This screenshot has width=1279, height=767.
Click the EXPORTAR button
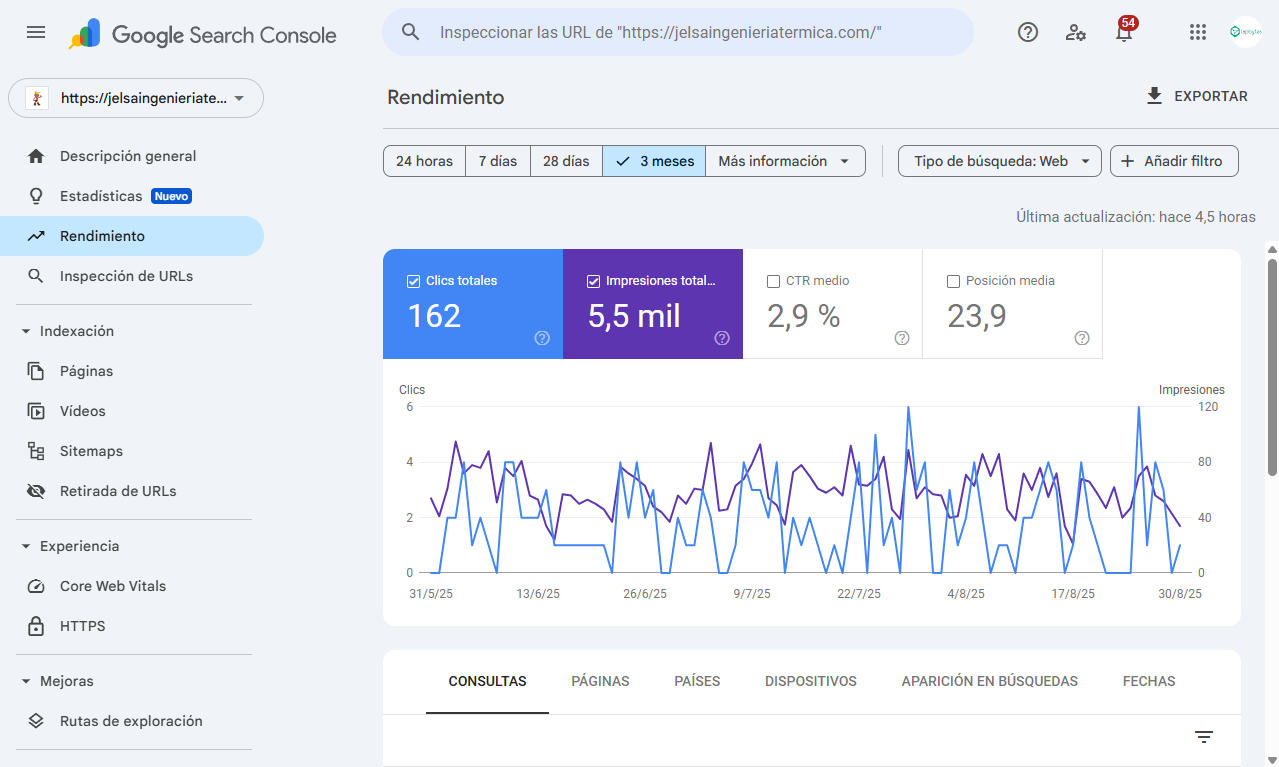[x=1196, y=96]
